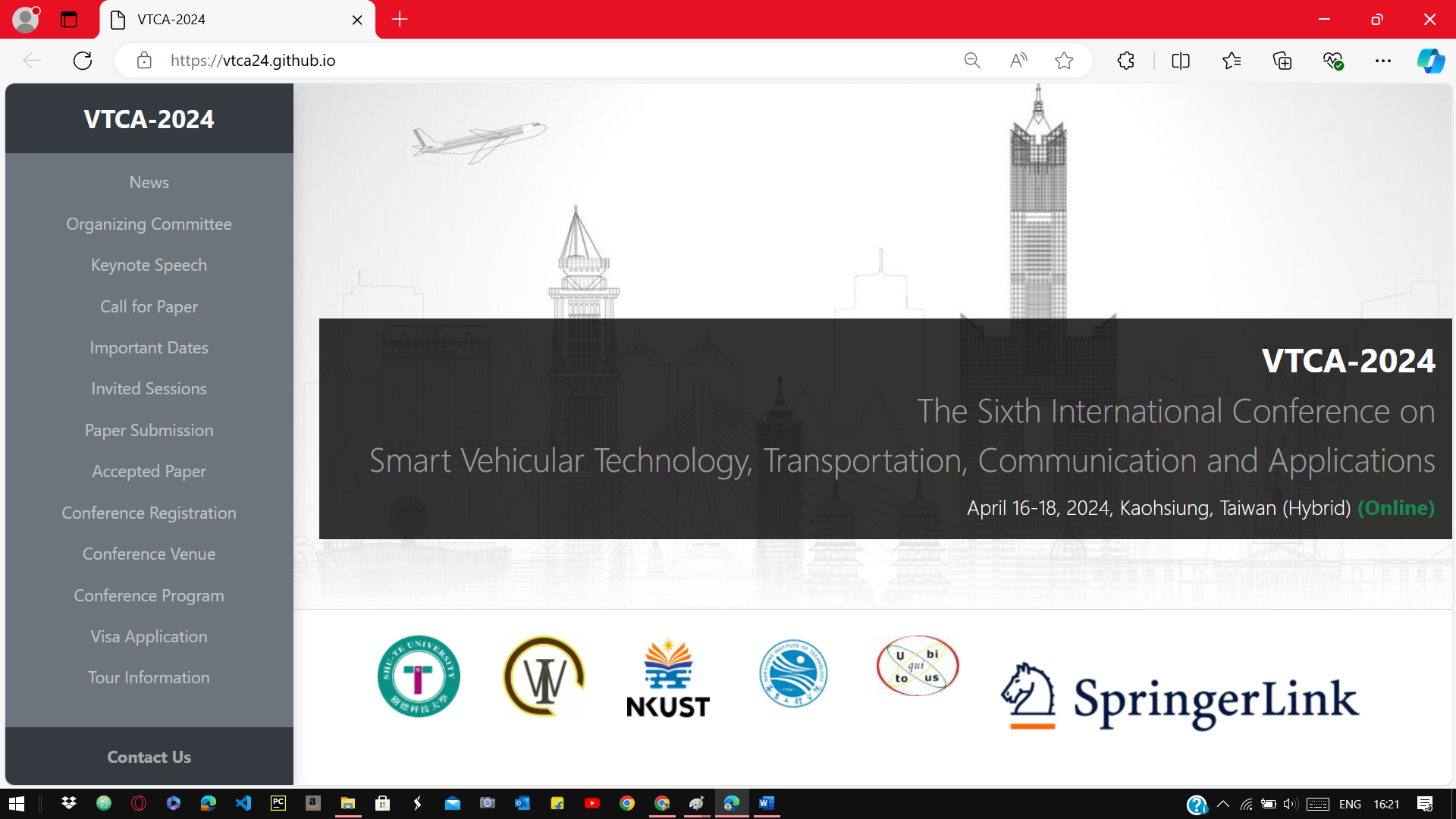
Task: Open the Call for Paper page
Action: [149, 307]
